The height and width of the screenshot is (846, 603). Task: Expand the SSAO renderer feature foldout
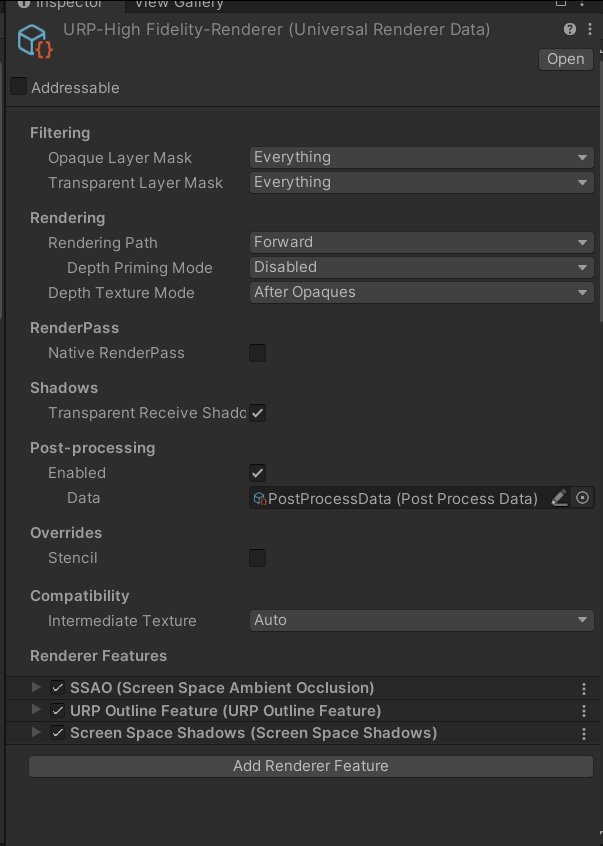pyautogui.click(x=35, y=687)
